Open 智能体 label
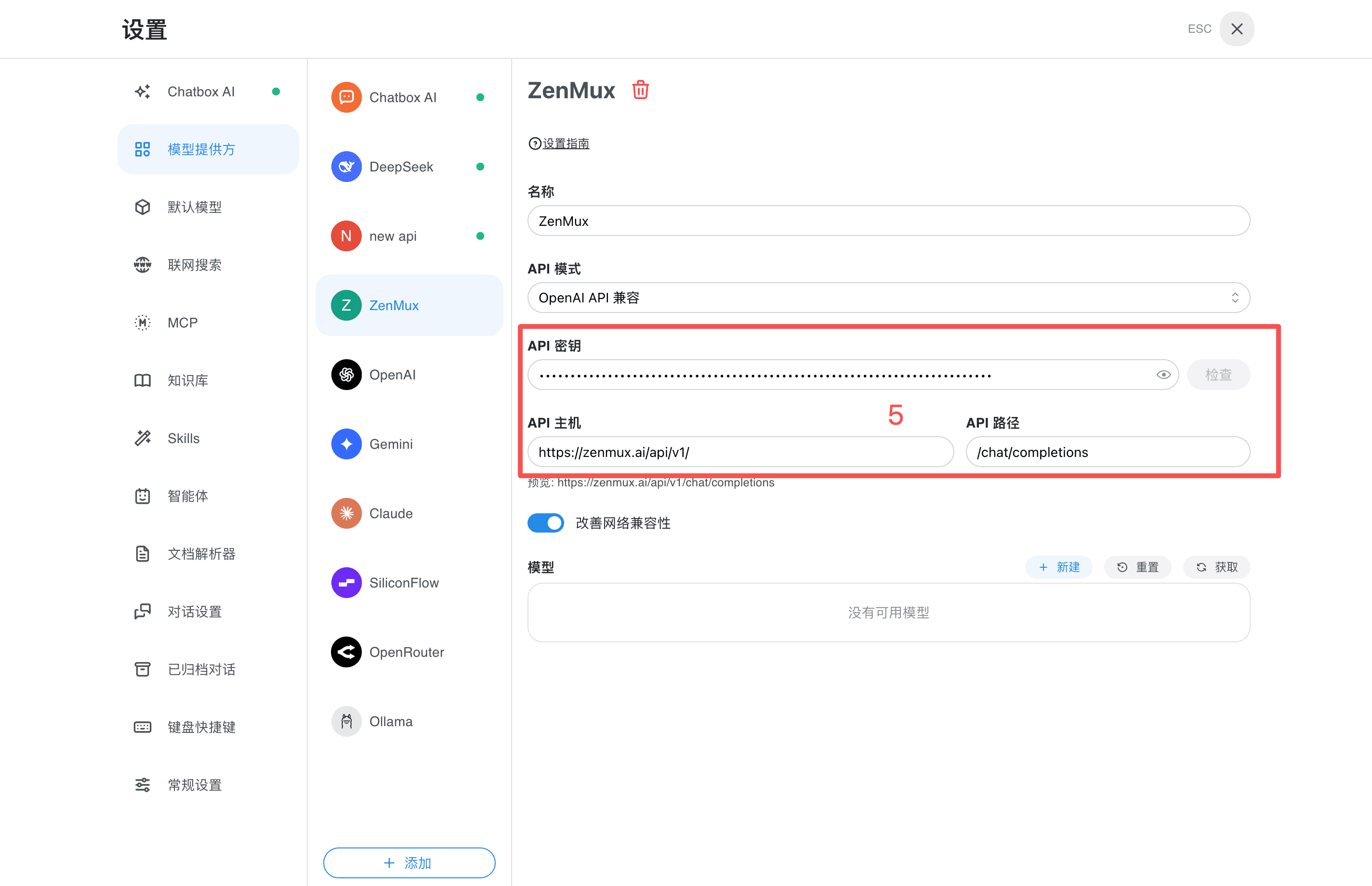The image size is (1372, 886). click(x=187, y=496)
